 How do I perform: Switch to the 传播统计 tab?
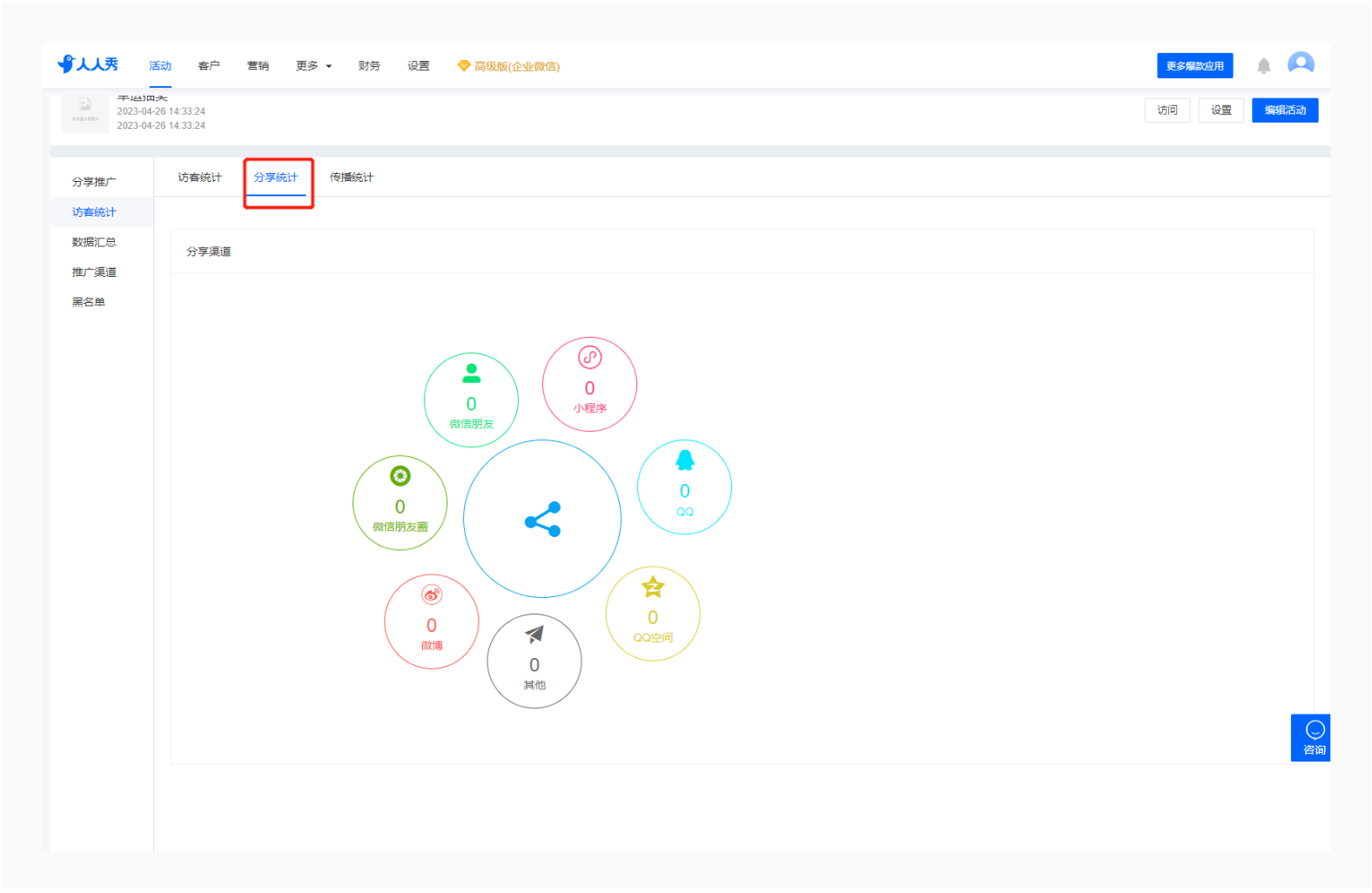[352, 178]
